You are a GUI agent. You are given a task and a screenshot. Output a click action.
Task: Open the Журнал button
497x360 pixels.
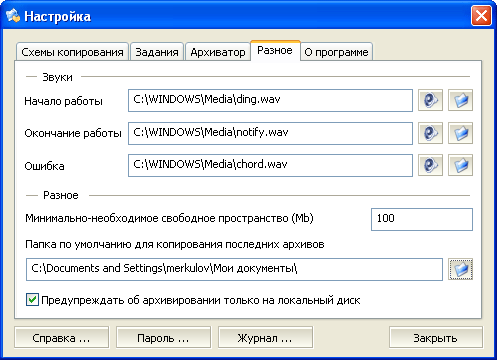tap(265, 338)
